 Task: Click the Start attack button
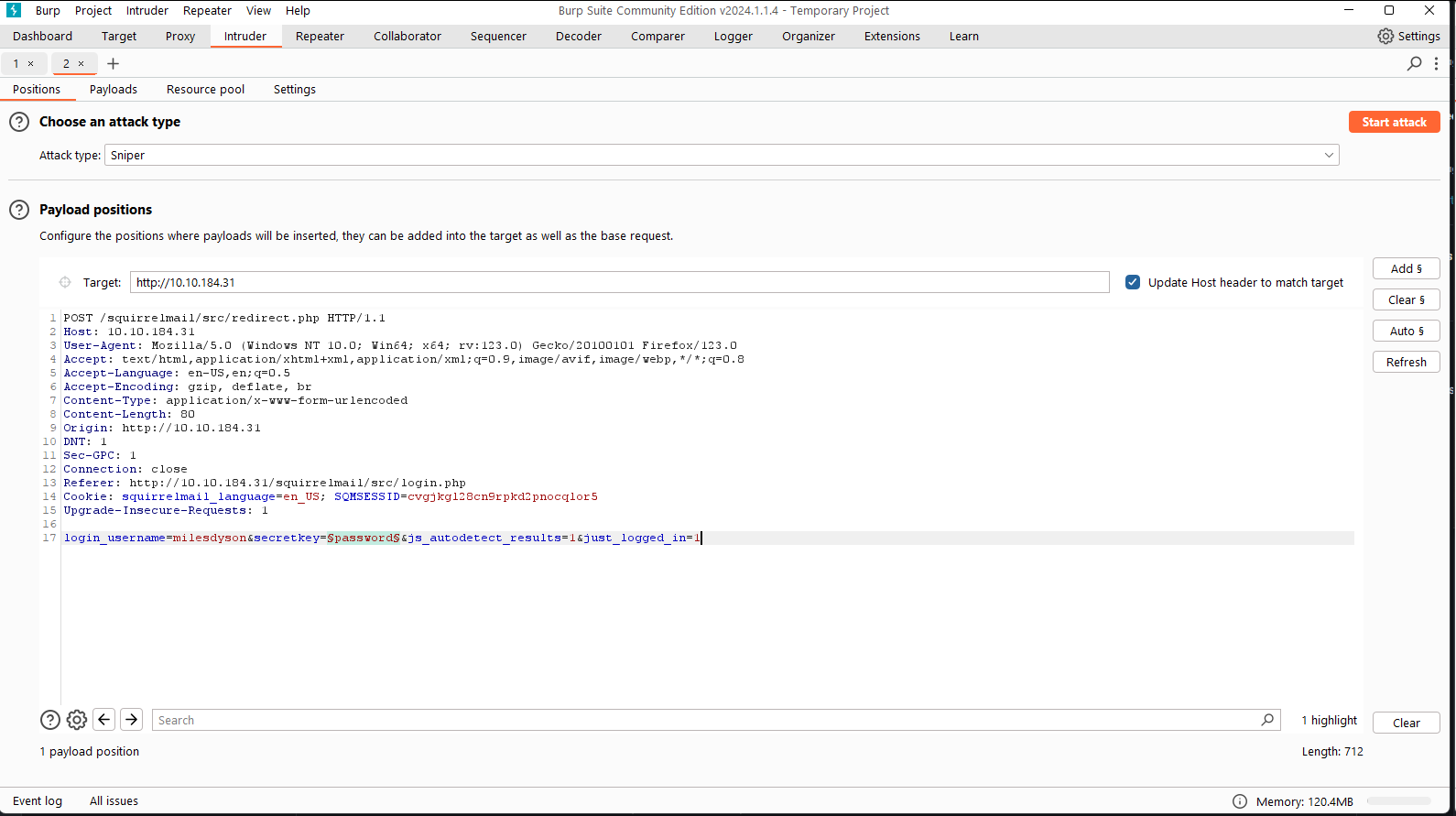pos(1394,122)
